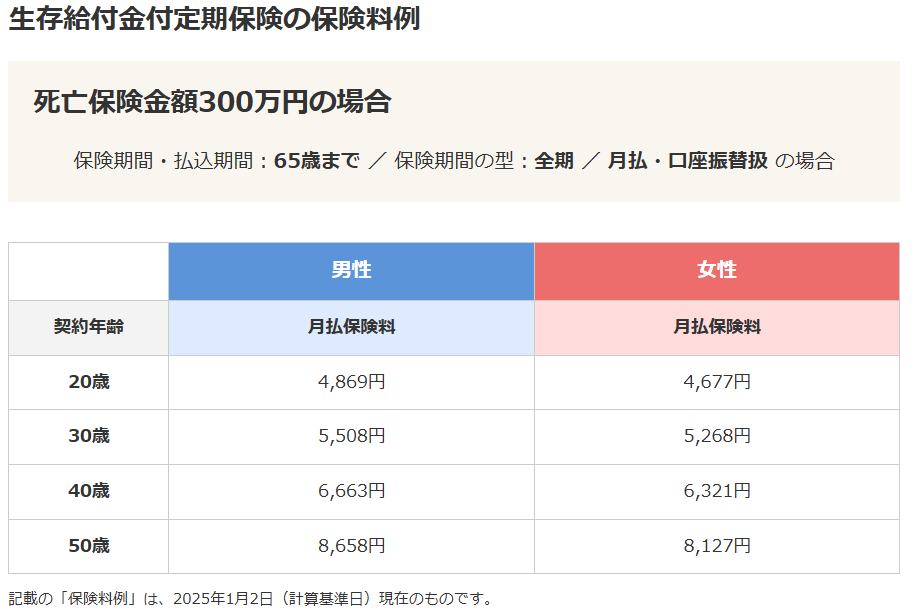Select the 20歳 row label
This screenshot has width=916, height=614.
pos(89,381)
